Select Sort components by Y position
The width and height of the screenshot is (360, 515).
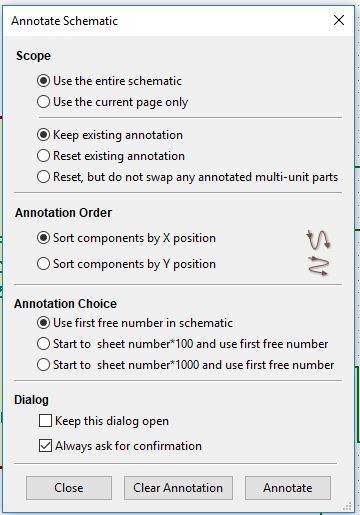click(126, 264)
